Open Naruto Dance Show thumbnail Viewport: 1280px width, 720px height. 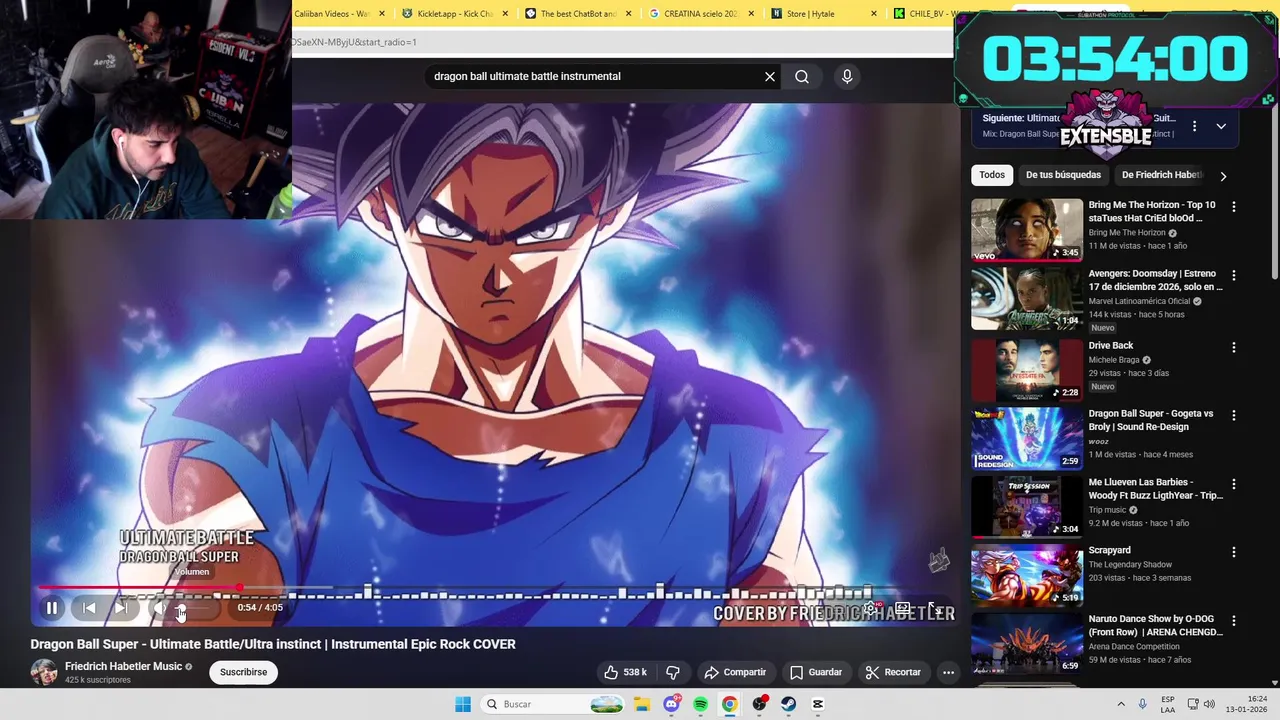1027,642
